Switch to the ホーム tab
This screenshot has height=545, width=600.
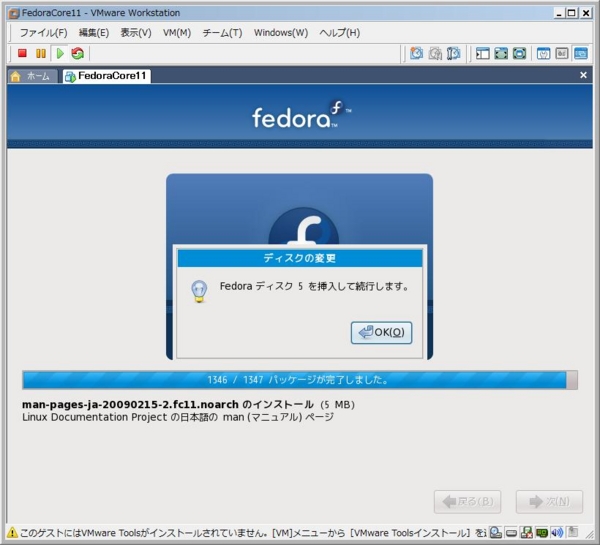click(x=32, y=76)
